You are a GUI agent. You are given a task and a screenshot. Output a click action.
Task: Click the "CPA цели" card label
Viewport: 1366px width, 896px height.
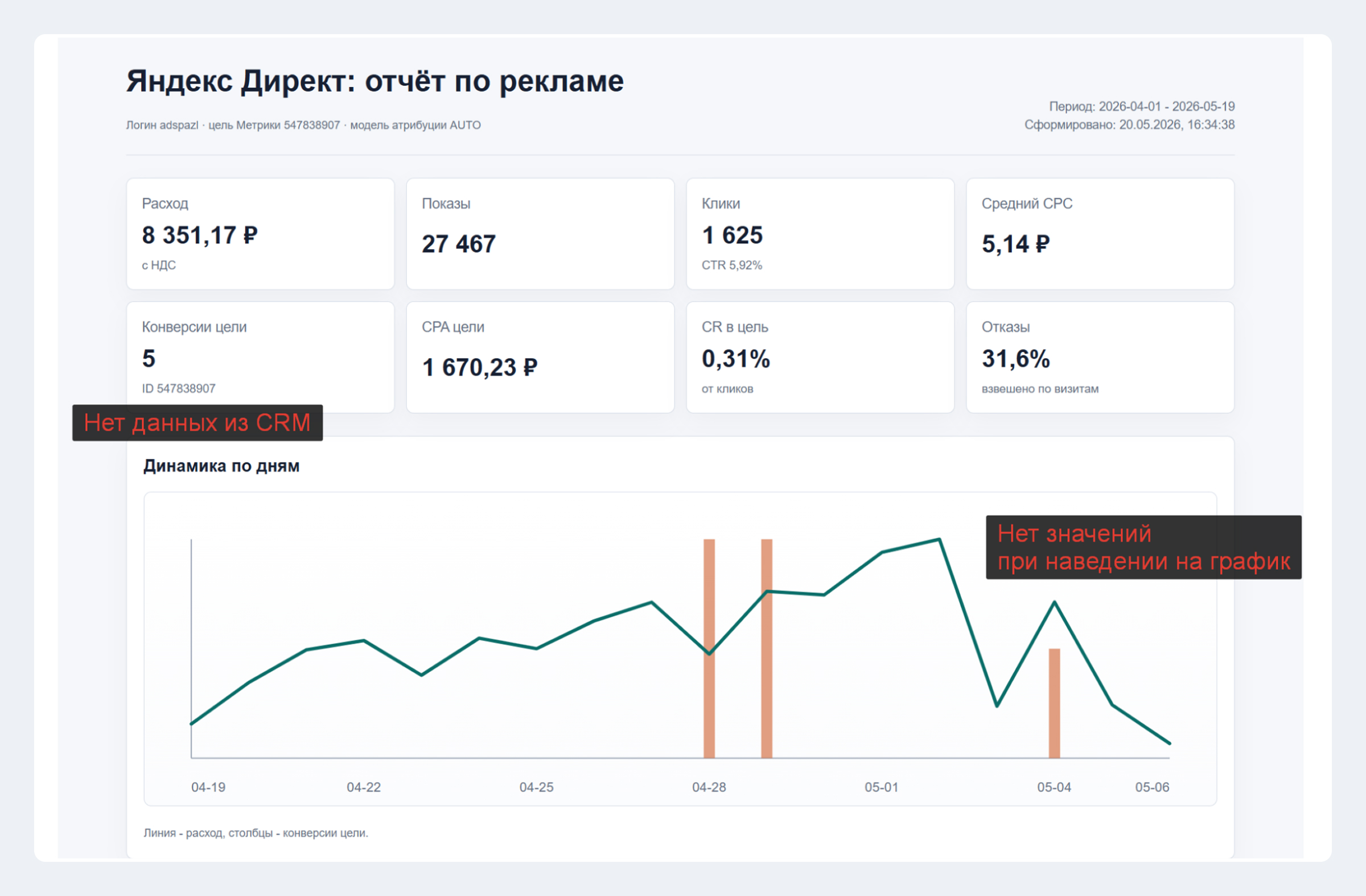(x=453, y=327)
